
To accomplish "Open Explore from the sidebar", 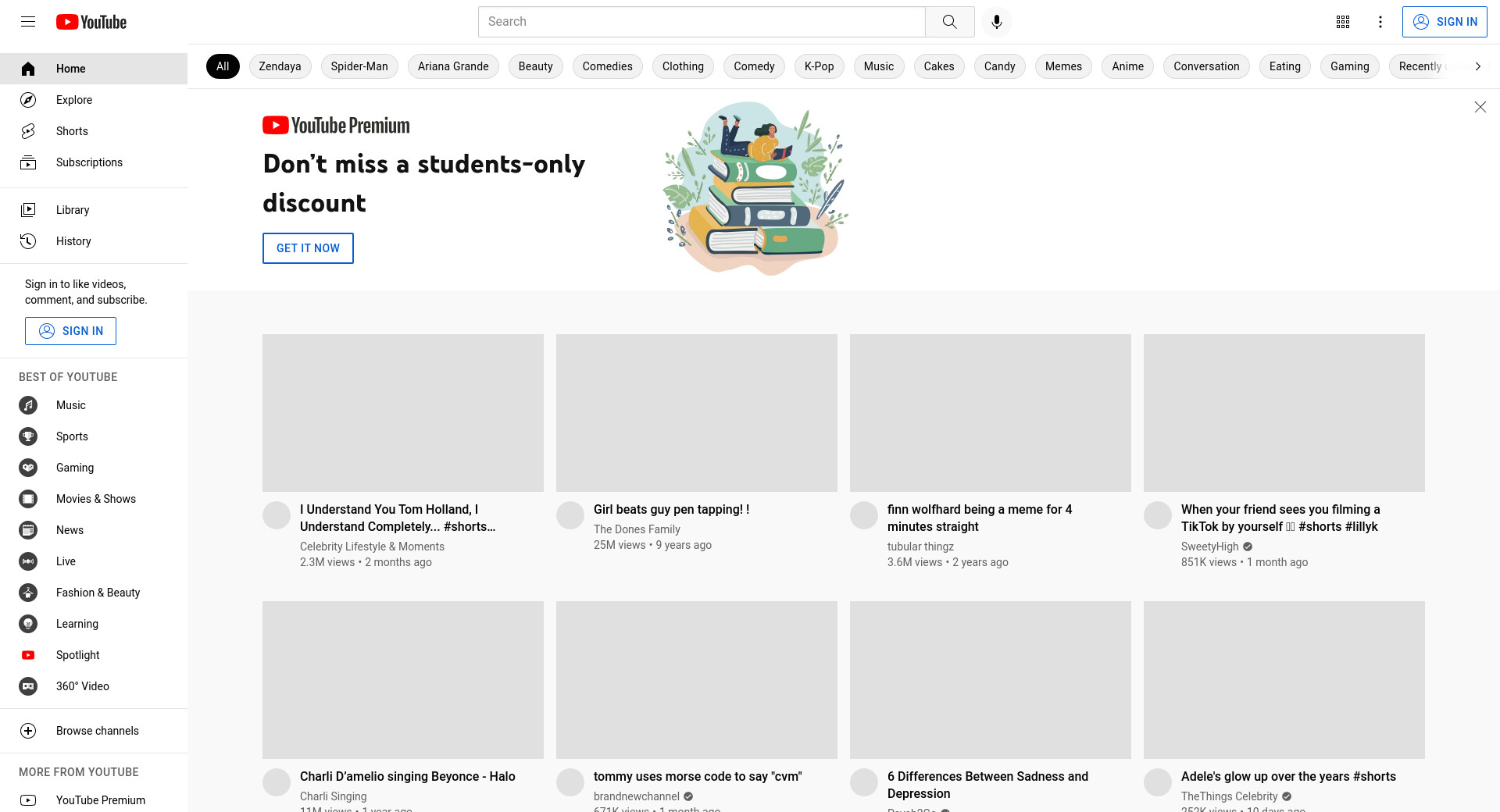I will click(94, 100).
